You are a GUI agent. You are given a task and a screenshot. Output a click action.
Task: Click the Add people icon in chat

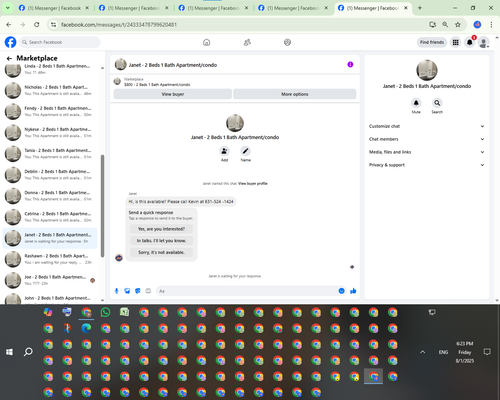tap(224, 151)
